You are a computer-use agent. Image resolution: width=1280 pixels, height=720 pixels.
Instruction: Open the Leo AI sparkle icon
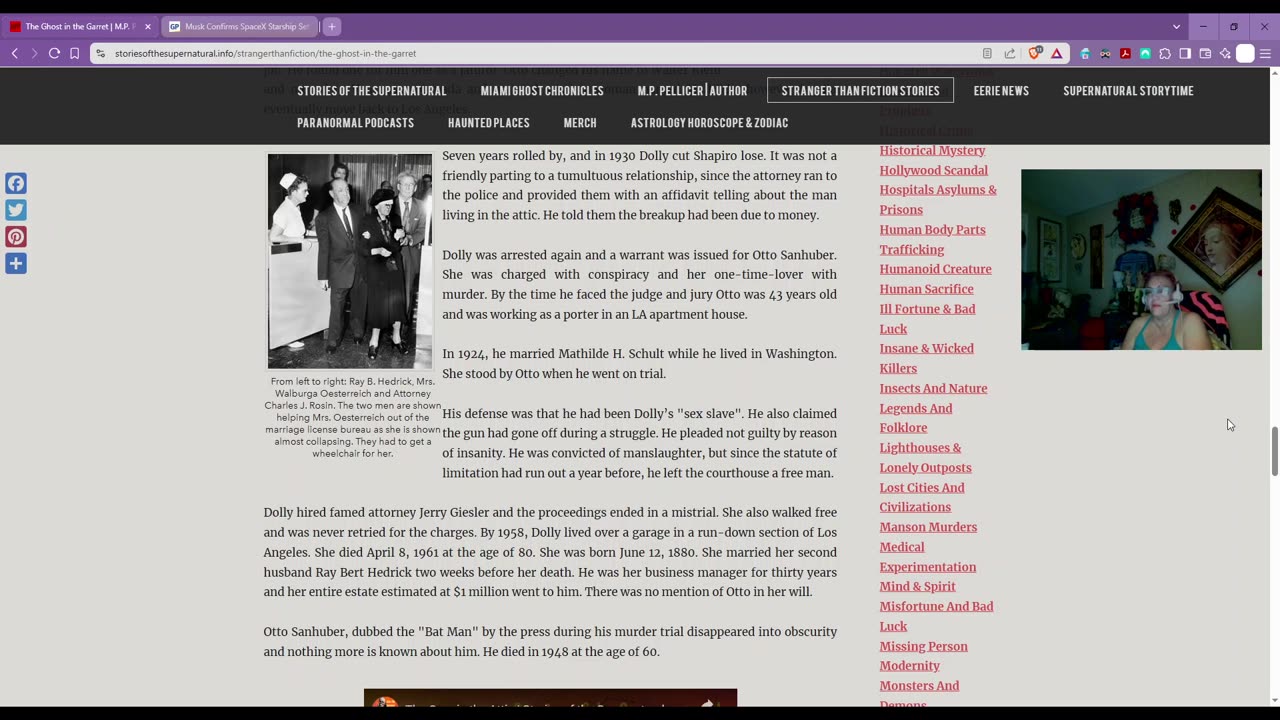pos(1225,53)
